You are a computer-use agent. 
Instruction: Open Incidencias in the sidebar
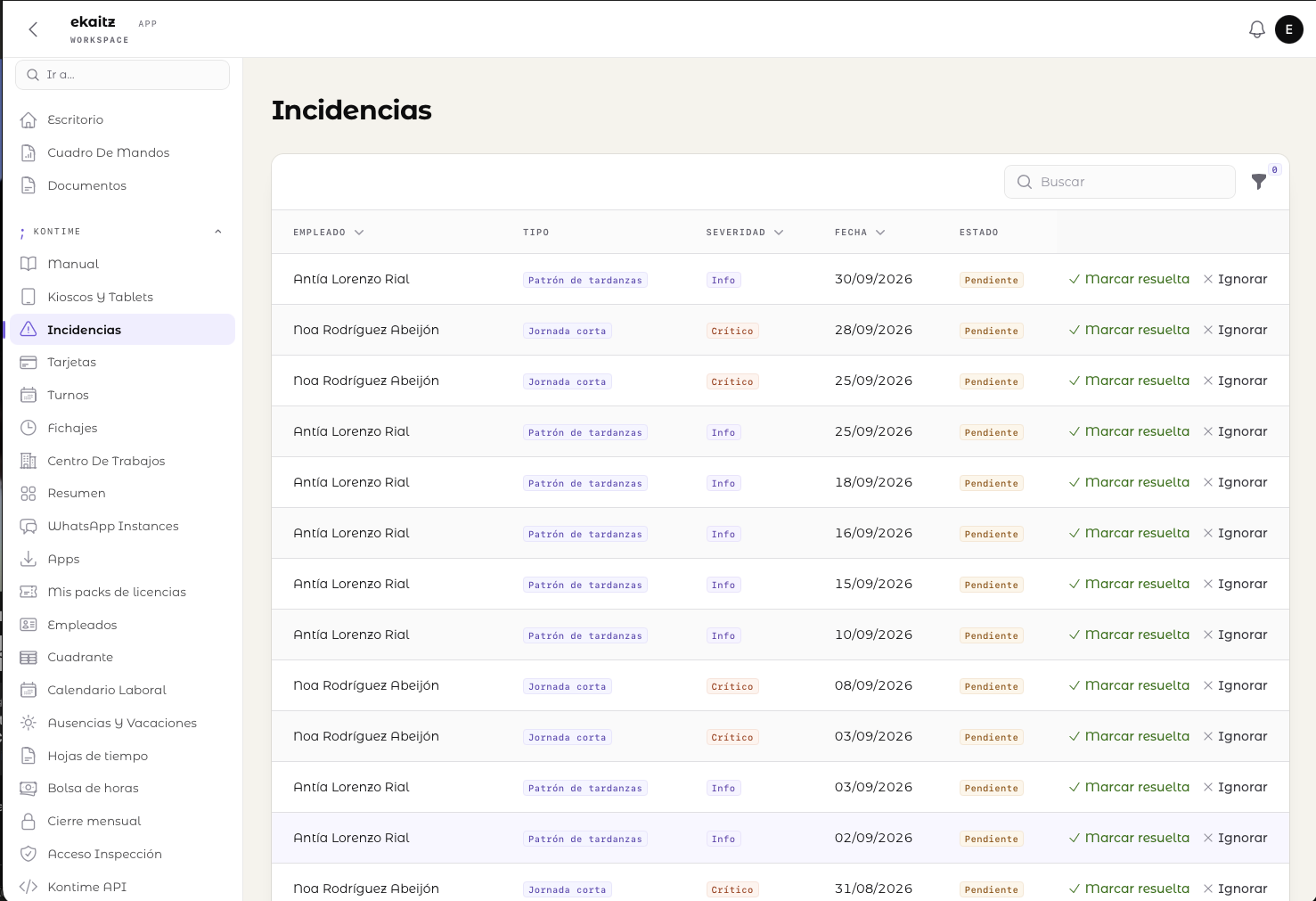click(x=123, y=330)
